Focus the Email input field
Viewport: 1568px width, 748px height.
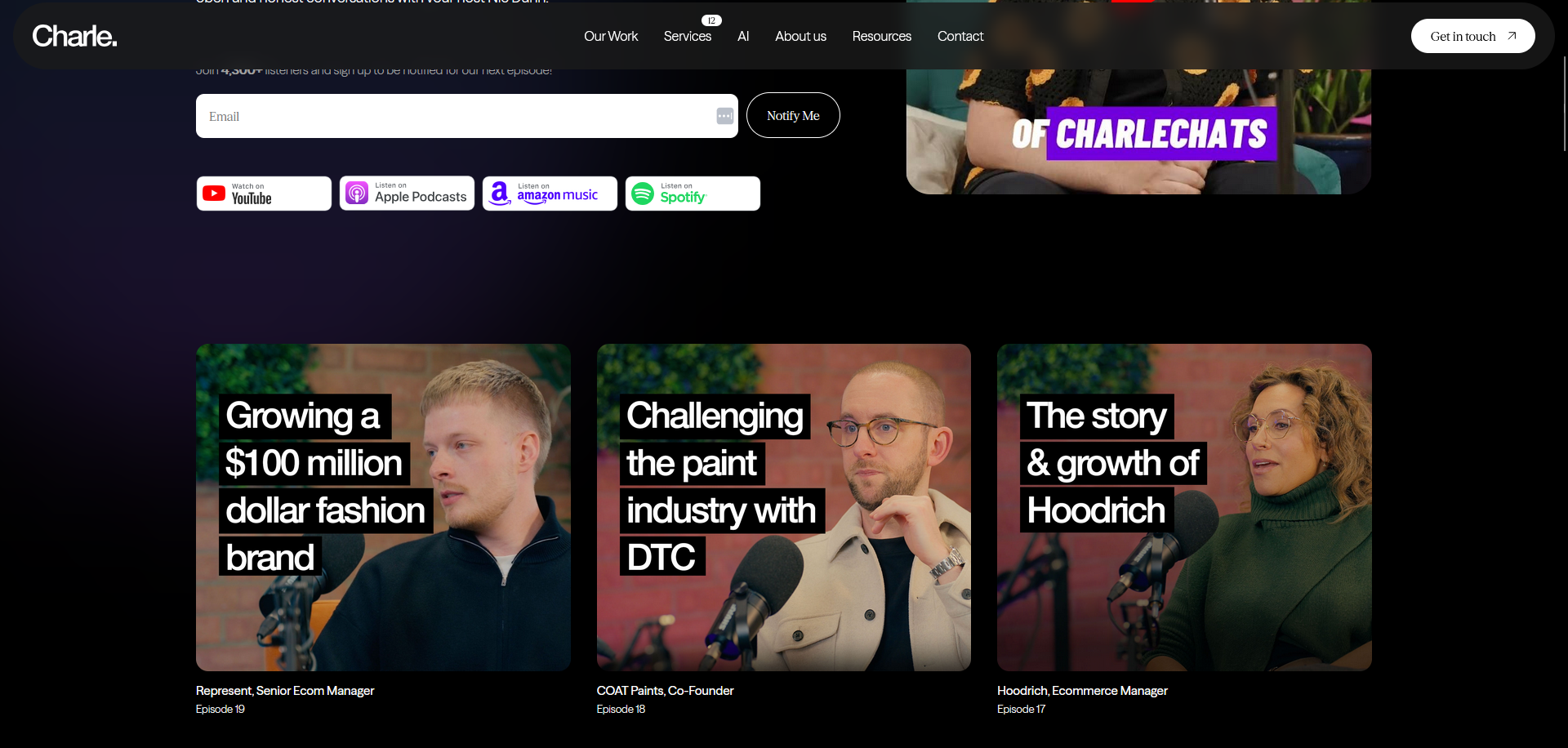coord(467,116)
